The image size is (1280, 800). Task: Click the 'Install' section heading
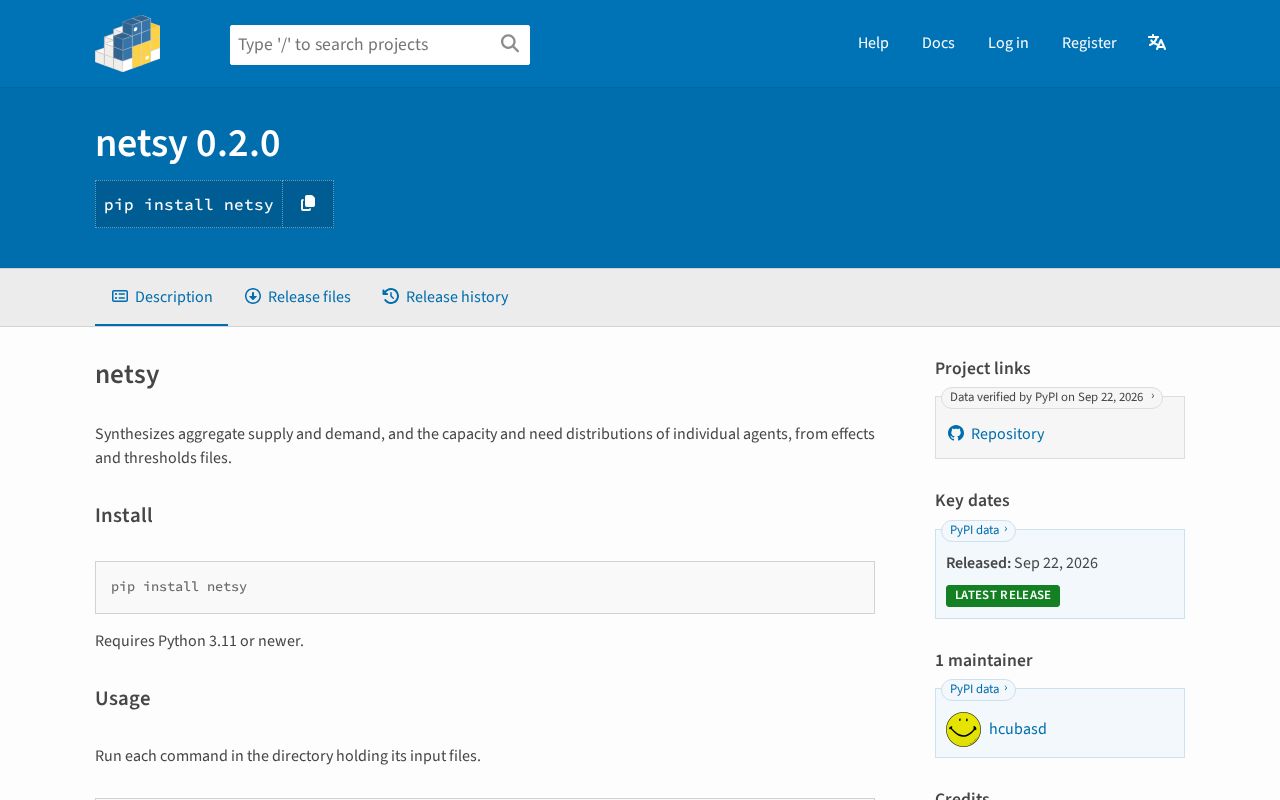point(124,516)
